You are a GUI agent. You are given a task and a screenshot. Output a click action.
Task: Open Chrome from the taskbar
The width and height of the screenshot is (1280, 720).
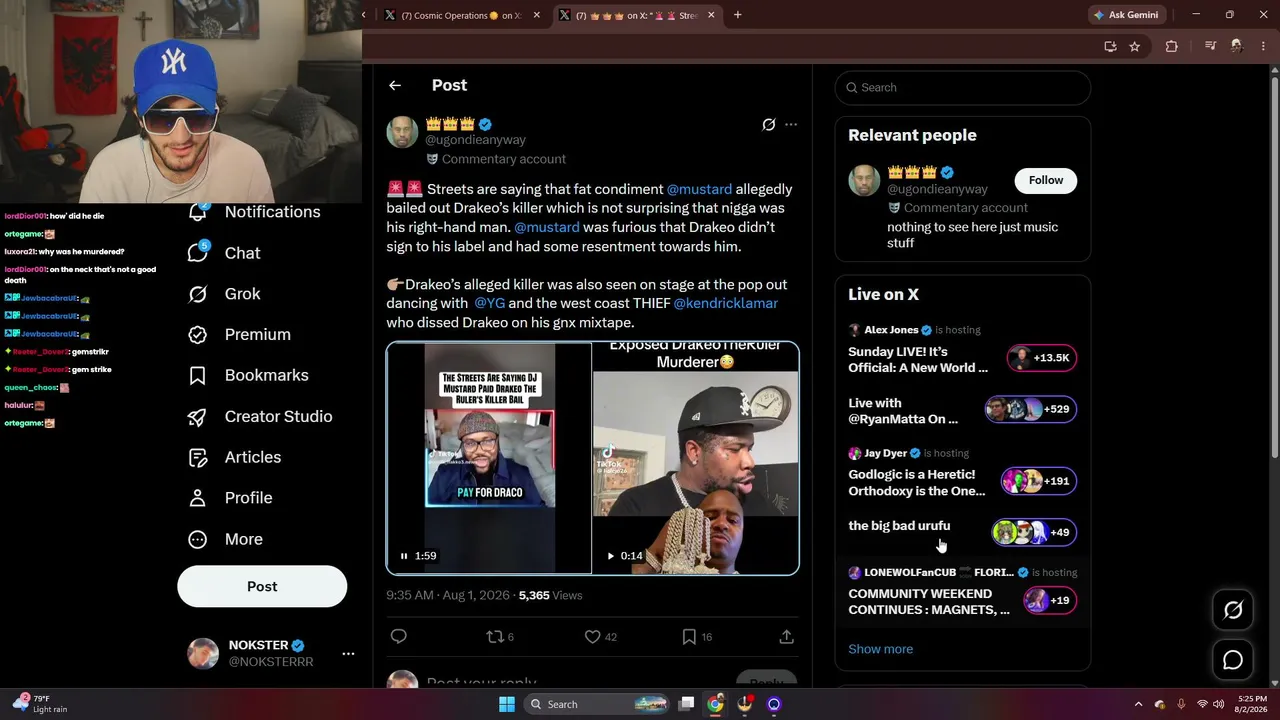715,704
